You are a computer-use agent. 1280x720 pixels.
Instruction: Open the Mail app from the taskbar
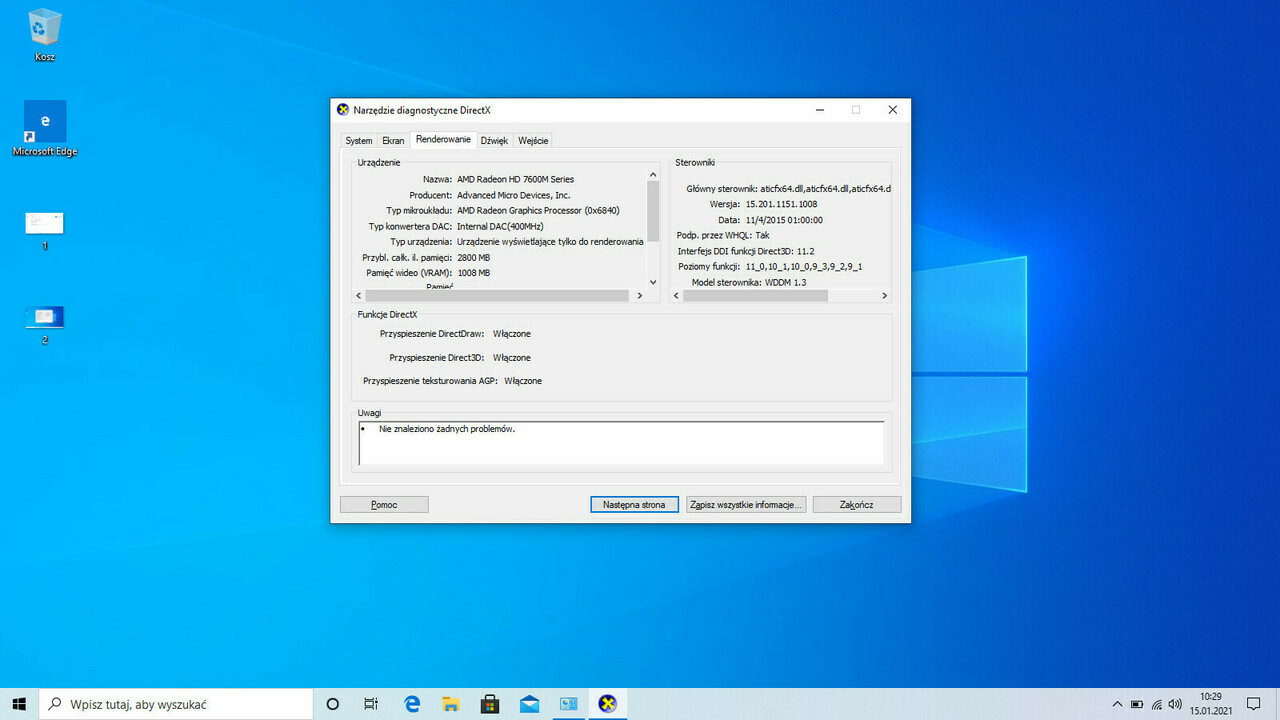coord(529,704)
